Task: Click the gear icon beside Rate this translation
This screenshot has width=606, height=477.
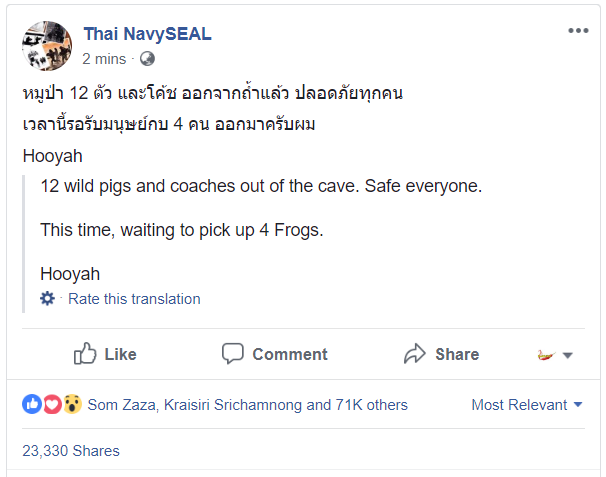Action: (x=48, y=298)
